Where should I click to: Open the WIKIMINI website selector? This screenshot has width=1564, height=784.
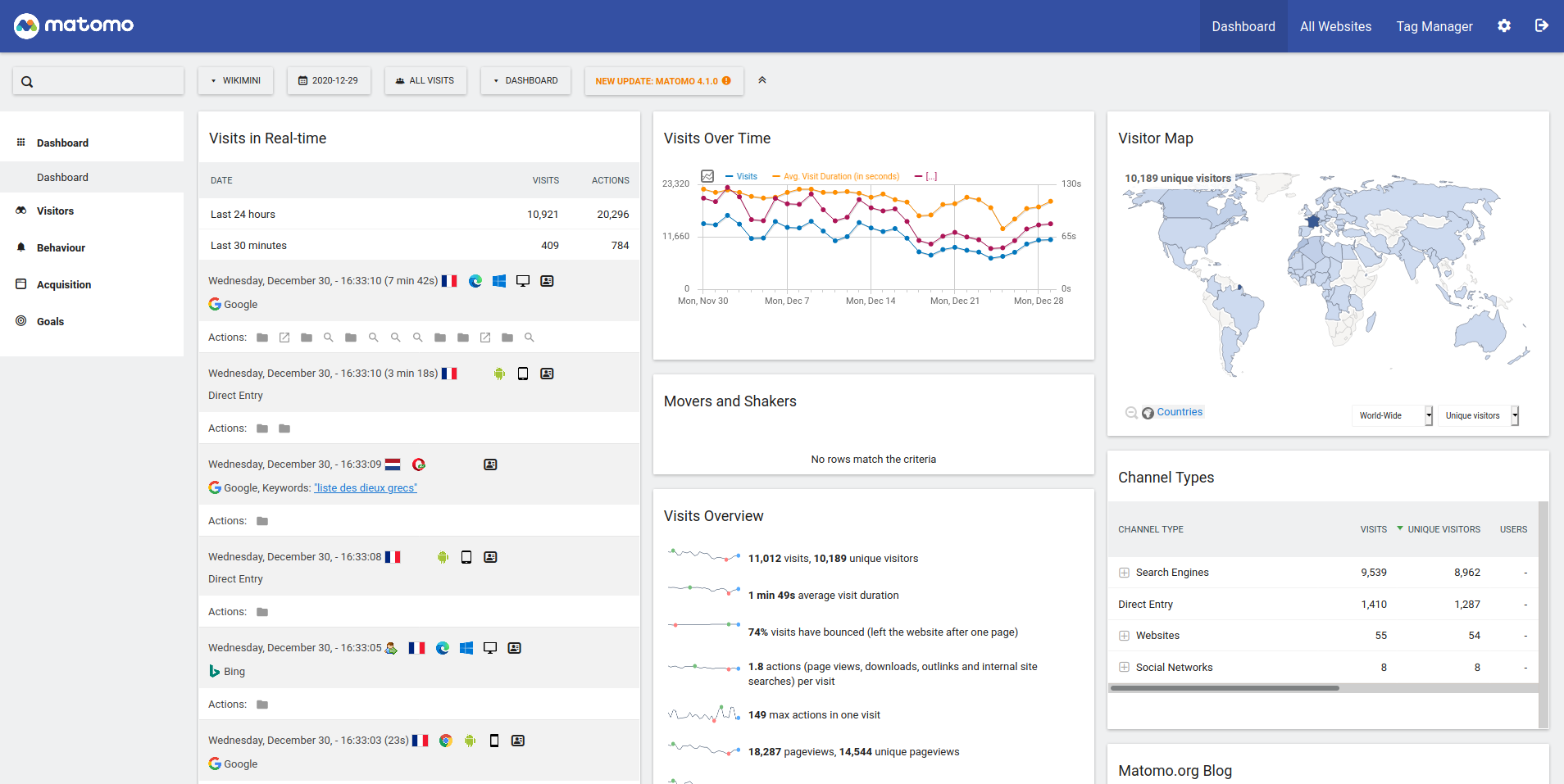(x=236, y=81)
